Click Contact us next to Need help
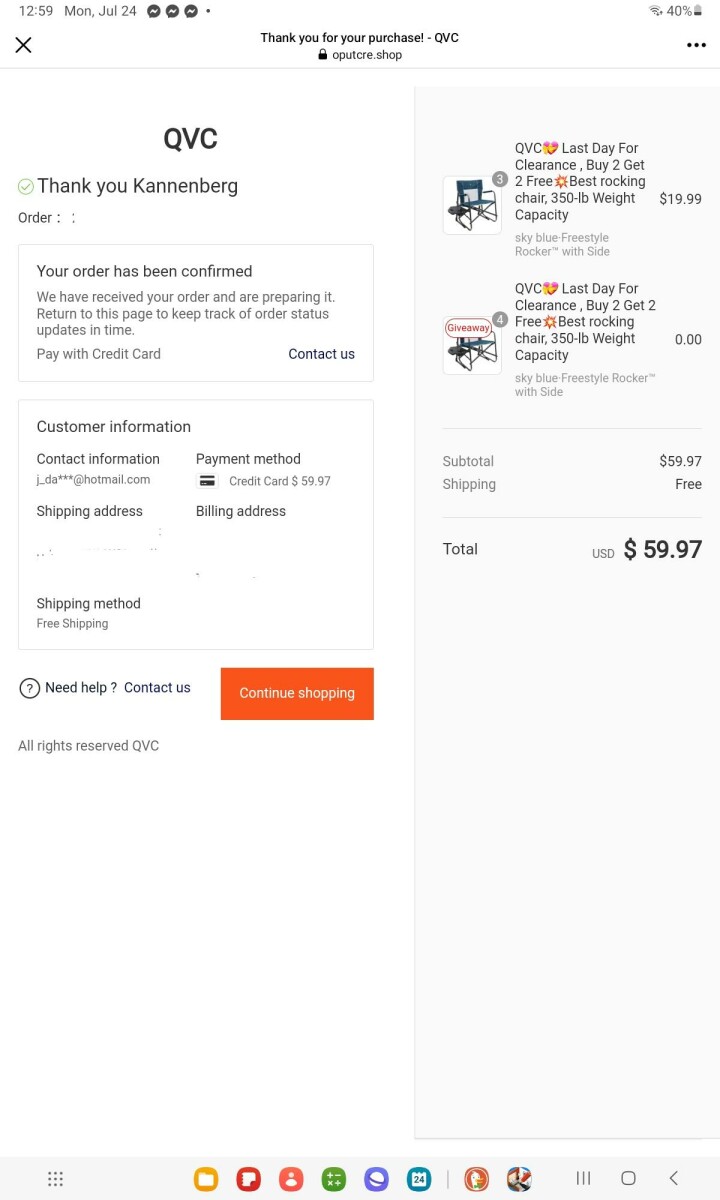The width and height of the screenshot is (720, 1200). tap(157, 688)
